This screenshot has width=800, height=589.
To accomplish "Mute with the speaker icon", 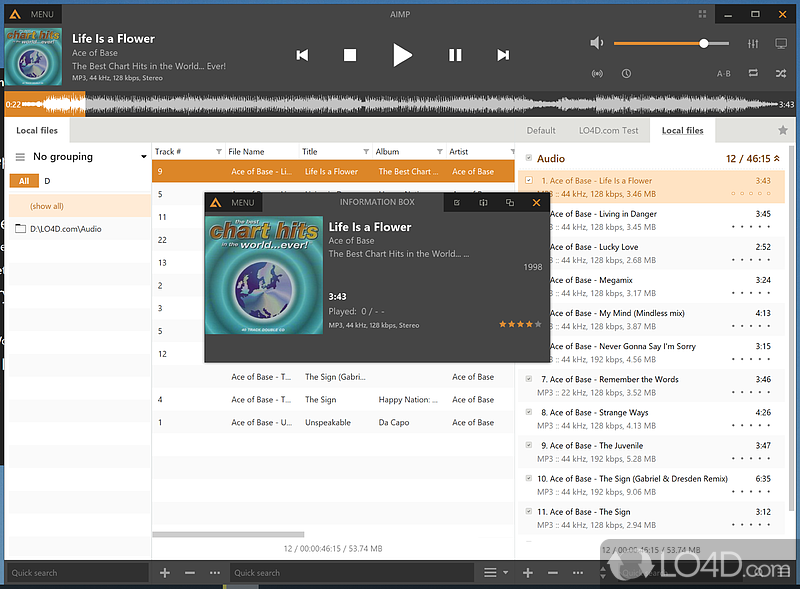I will click(x=596, y=43).
